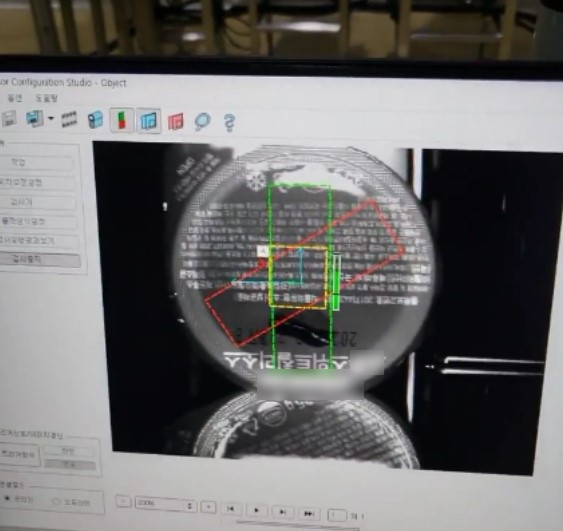Click the frame number input field
Screen dimensions: 563x531
click(x=337, y=515)
